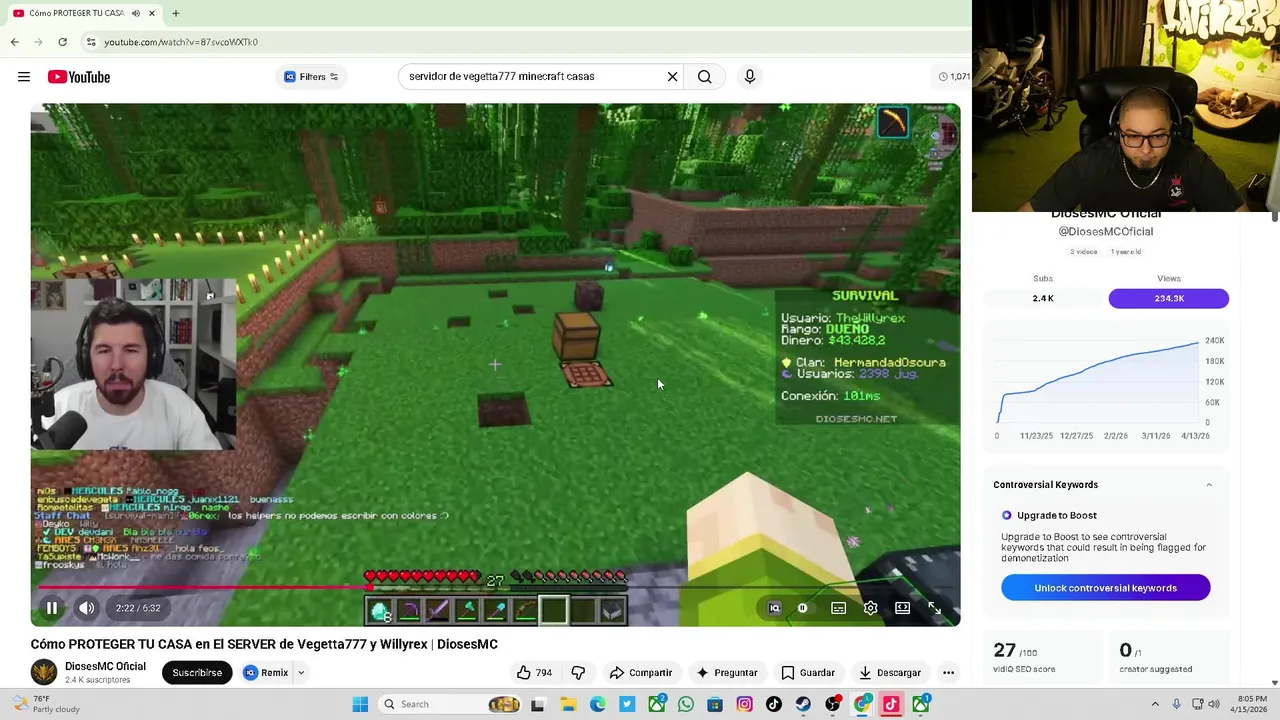Collapse the Controversial Keywords section

click(1209, 485)
